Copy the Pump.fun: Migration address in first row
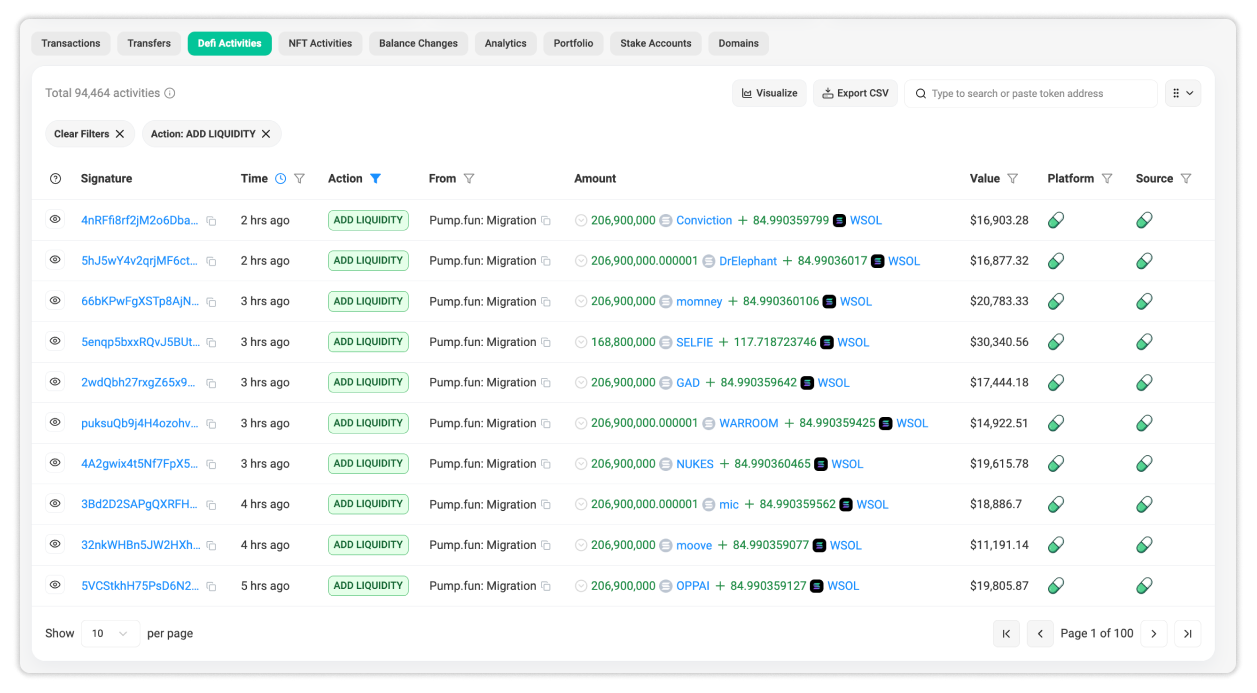This screenshot has width=1257, height=693. pos(546,221)
